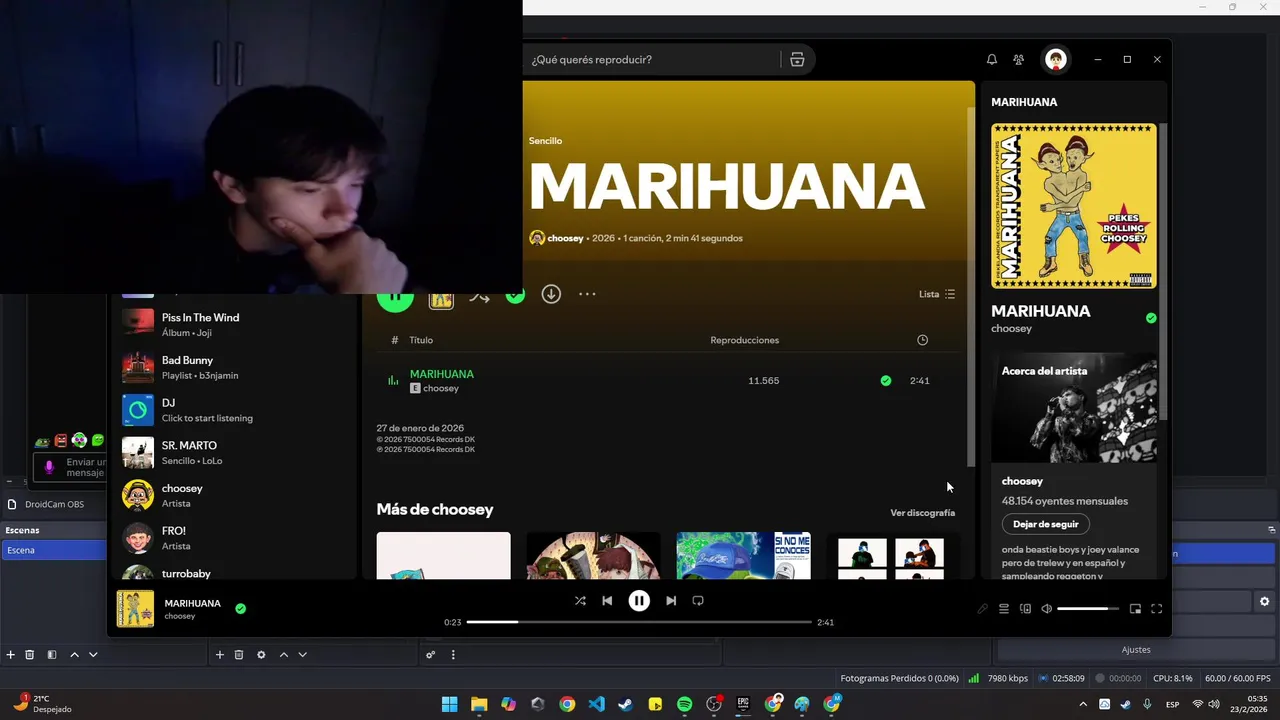Open the Spotify profile avatar menu
The height and width of the screenshot is (720, 1280).
tap(1056, 60)
